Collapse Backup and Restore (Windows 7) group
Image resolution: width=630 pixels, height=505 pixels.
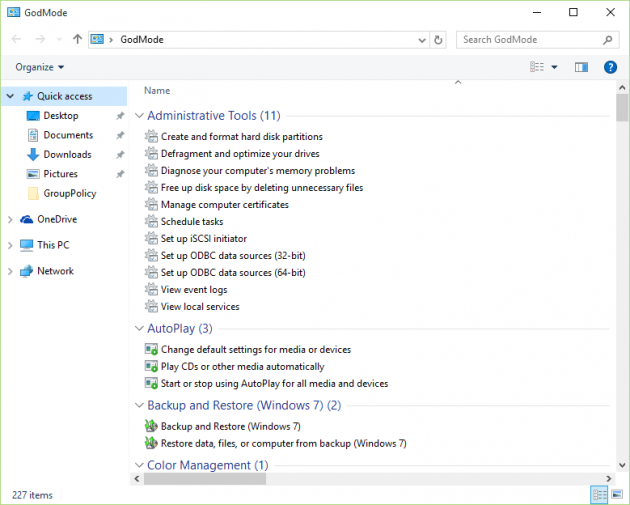click(x=139, y=405)
